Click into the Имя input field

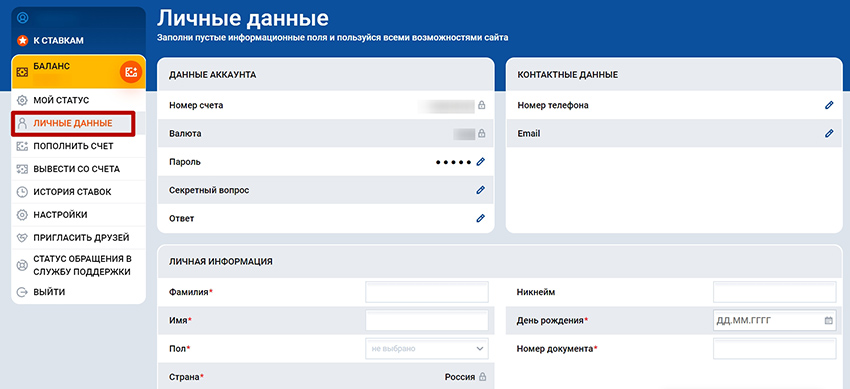[427, 320]
